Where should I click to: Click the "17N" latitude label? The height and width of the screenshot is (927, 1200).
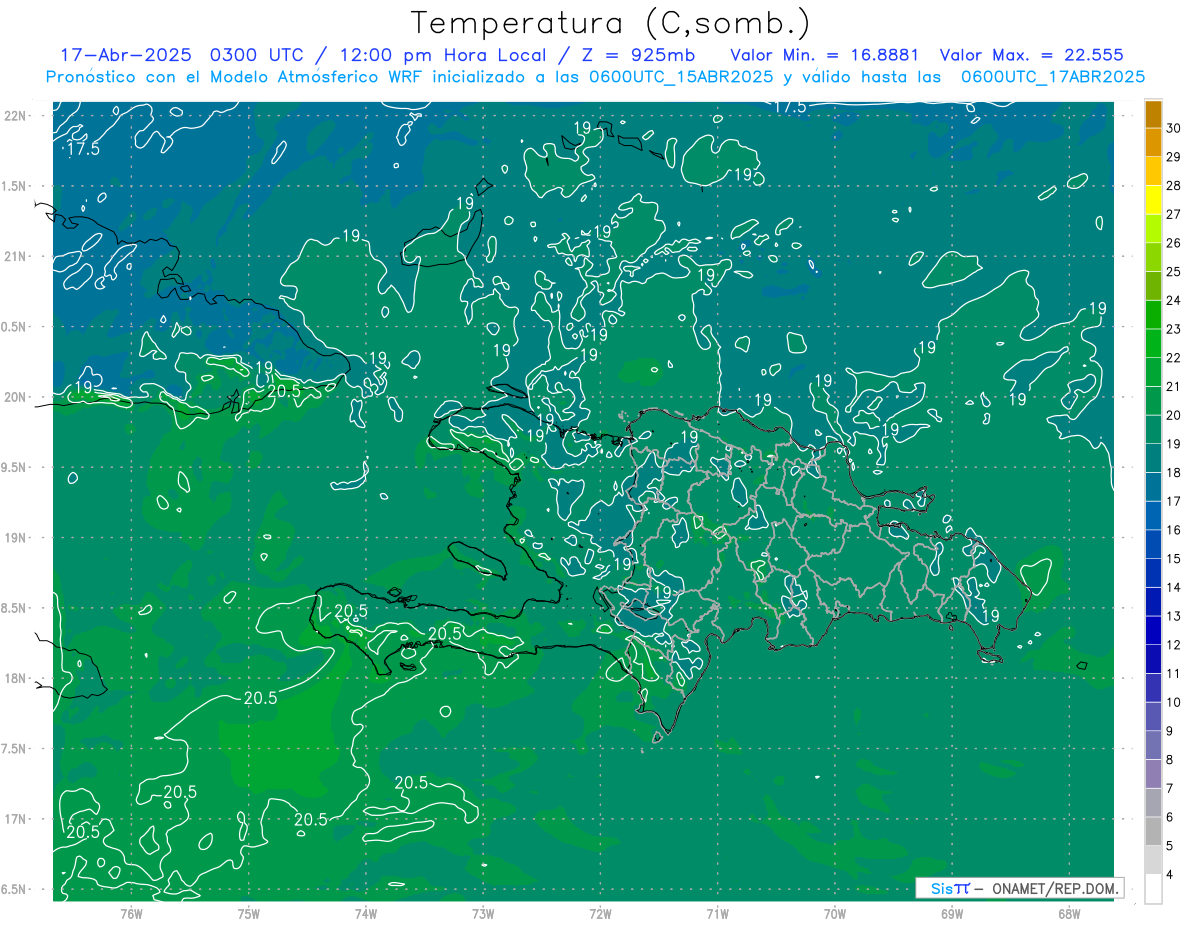click(17, 819)
